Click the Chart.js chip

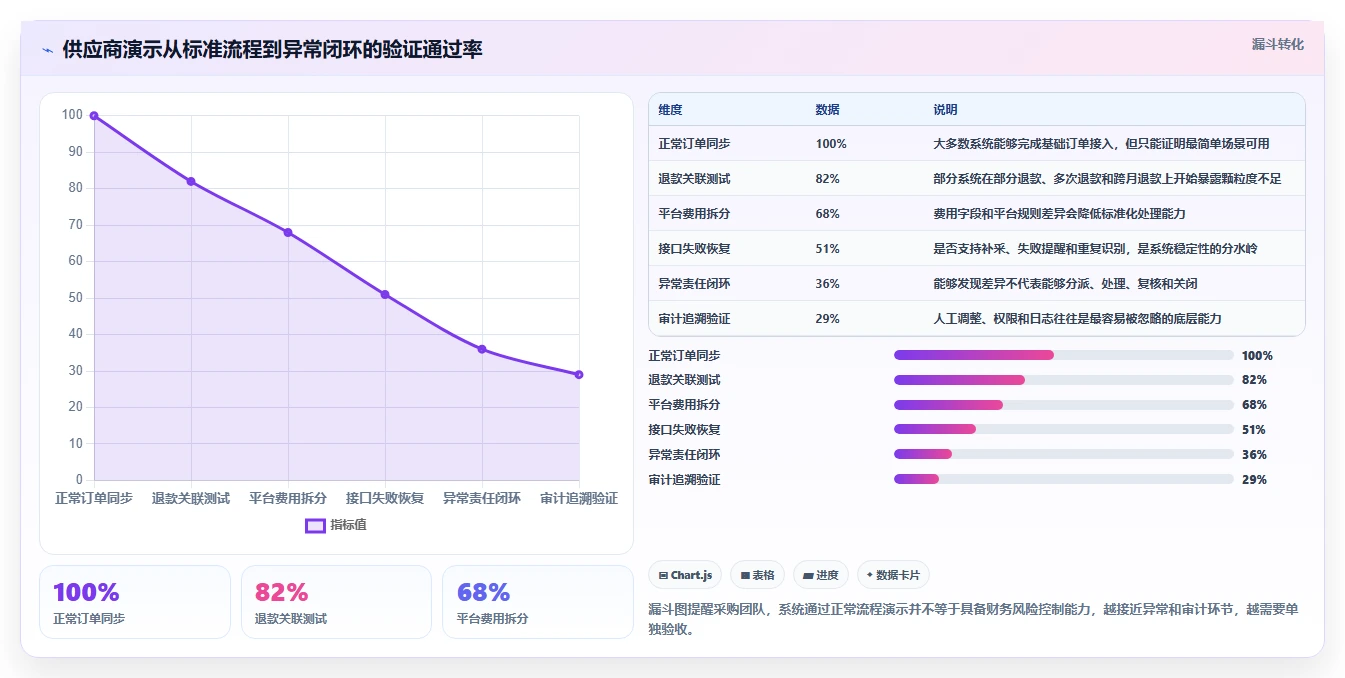pos(685,575)
